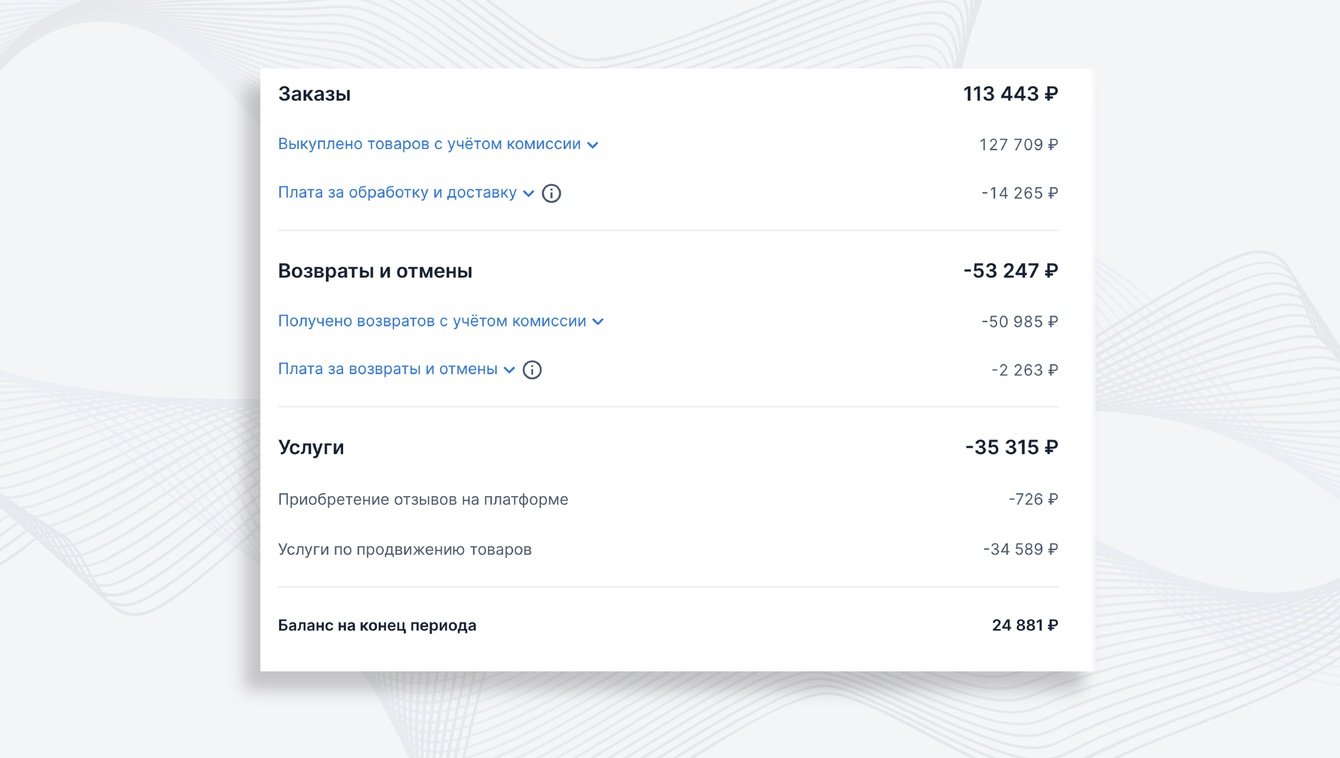Screen dimensions: 1340x758
Task: Select the Приобретение отзывов на платформе row label
Action: 423,499
